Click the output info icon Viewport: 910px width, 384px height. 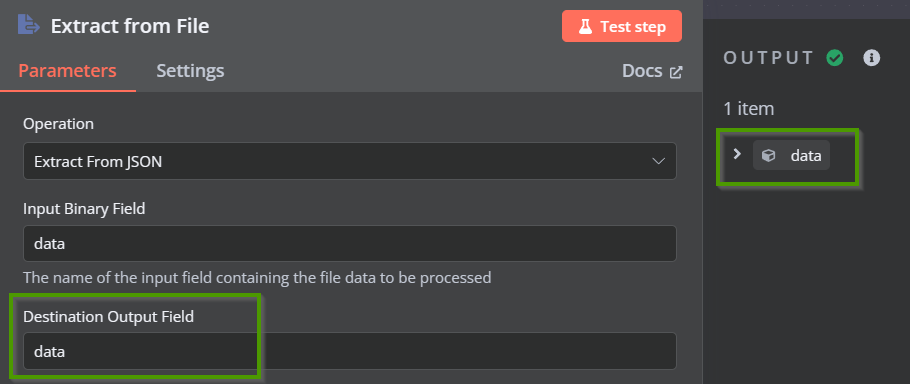pos(871,57)
